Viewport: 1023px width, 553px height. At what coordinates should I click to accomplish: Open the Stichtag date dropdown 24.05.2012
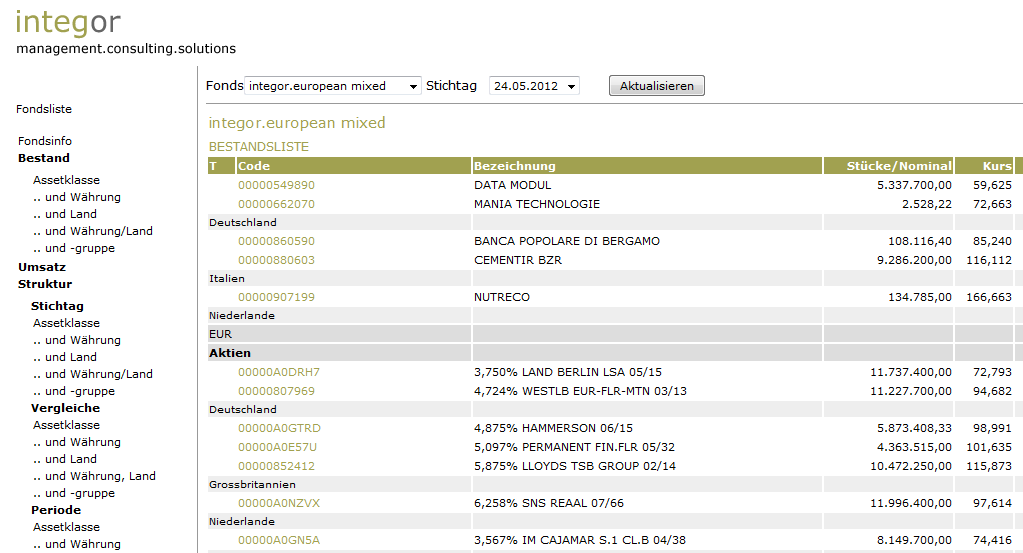tap(534, 86)
